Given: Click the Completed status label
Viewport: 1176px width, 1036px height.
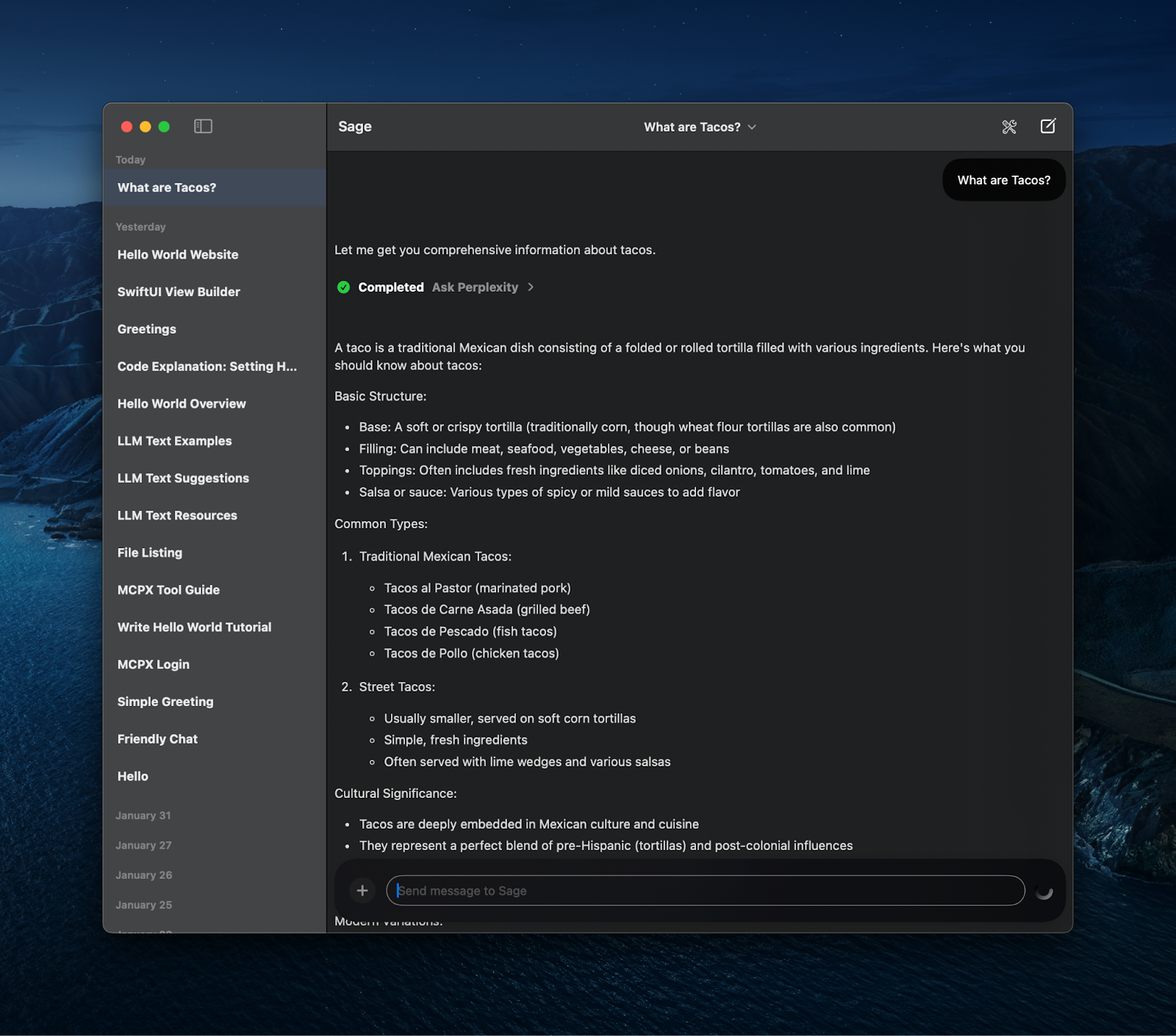Looking at the screenshot, I should point(391,287).
